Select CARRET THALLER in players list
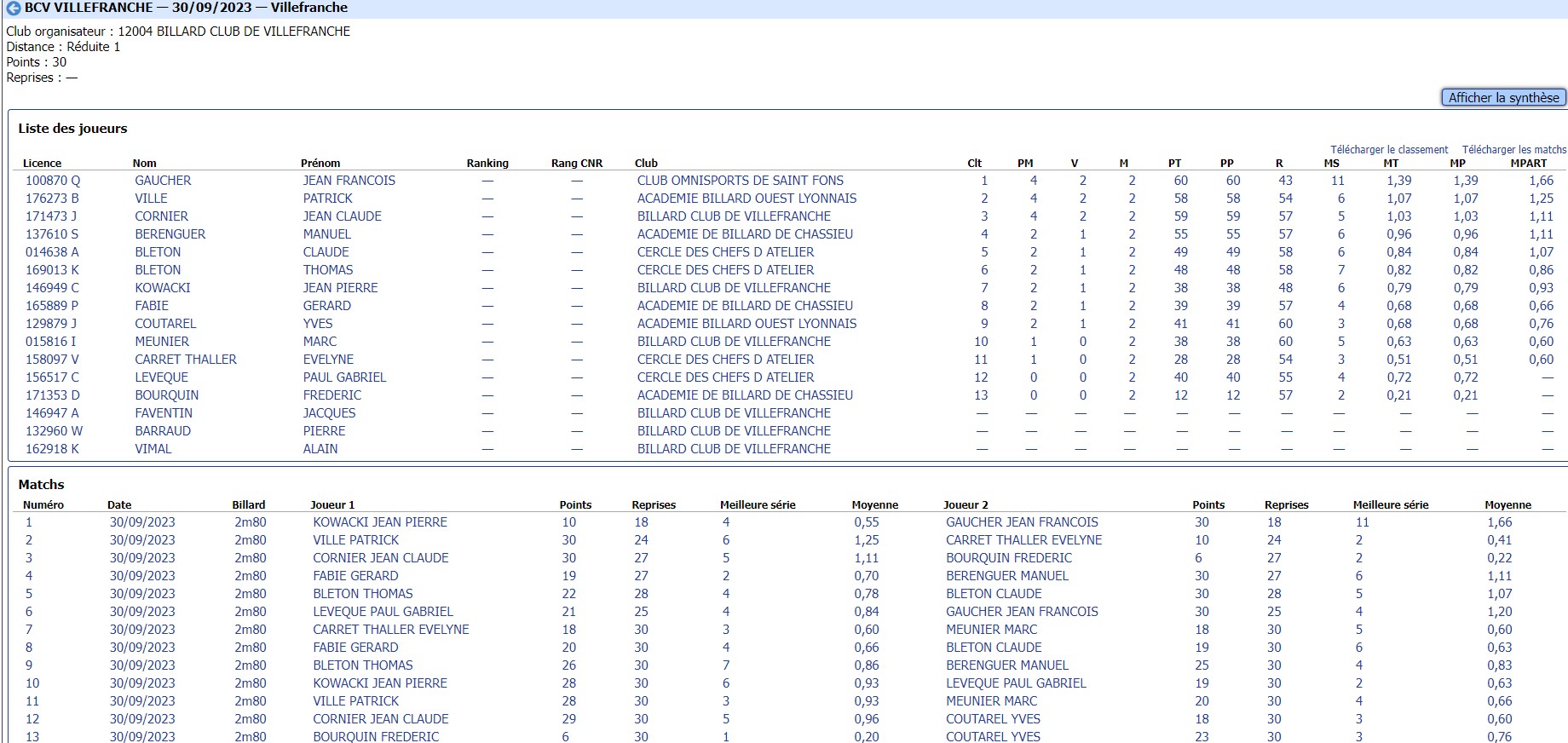Viewport: 1568px width, 743px height. click(186, 360)
